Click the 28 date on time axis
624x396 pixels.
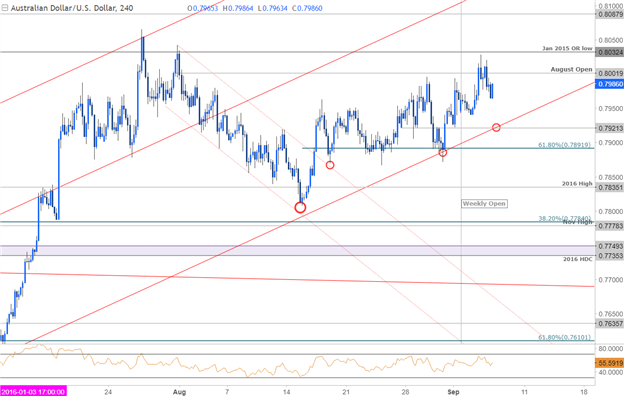[406, 392]
